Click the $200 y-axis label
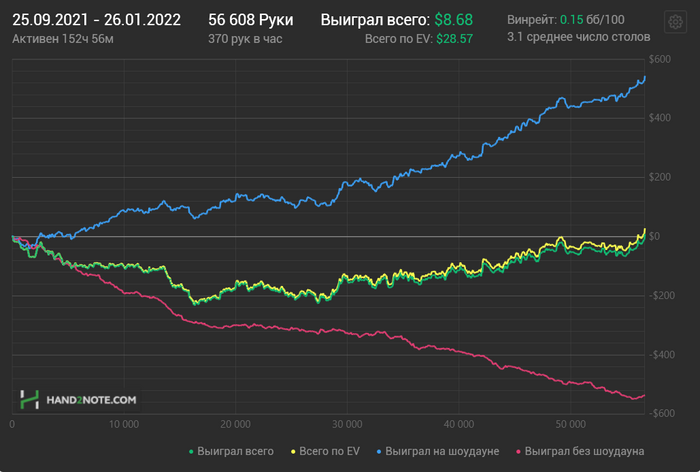 (x=660, y=177)
